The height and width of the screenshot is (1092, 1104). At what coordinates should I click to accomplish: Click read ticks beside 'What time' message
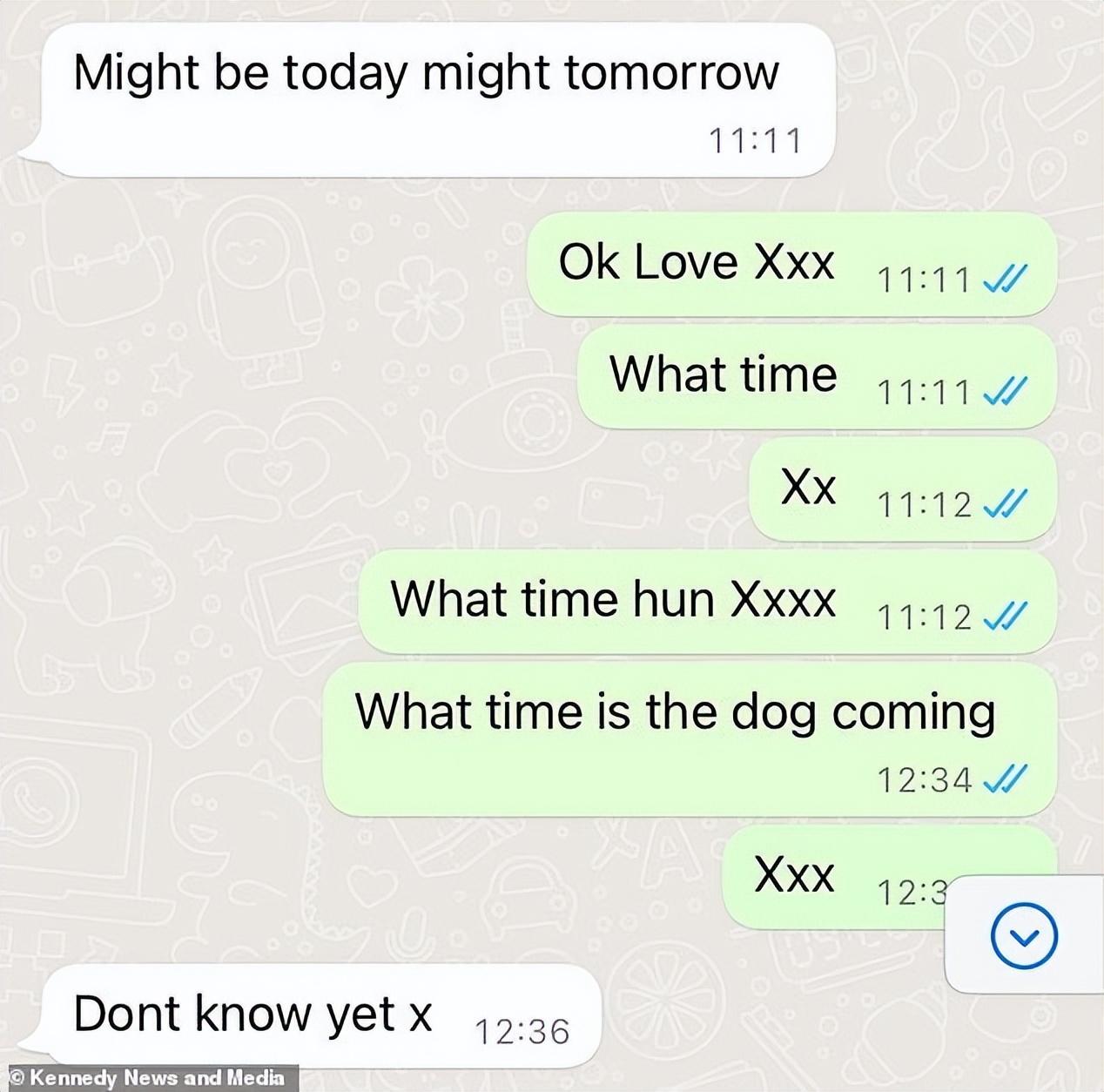[x=1005, y=391]
